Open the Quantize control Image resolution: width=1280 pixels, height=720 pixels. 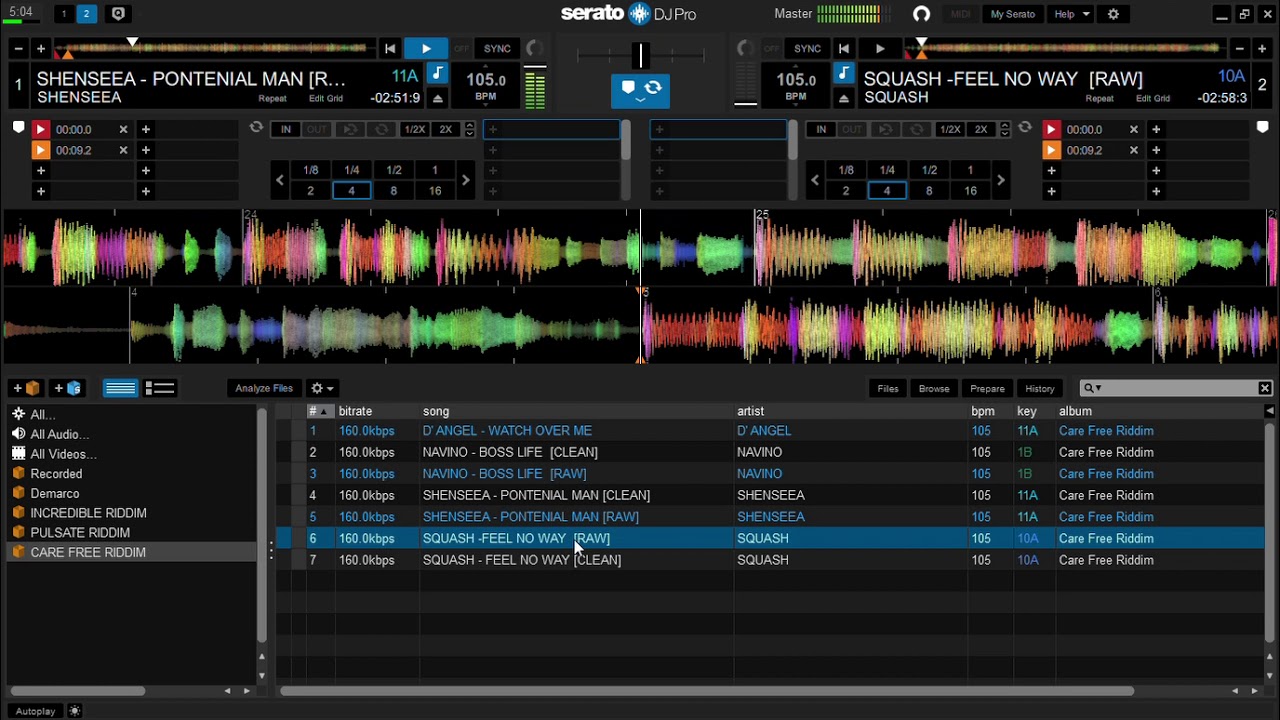pos(118,14)
